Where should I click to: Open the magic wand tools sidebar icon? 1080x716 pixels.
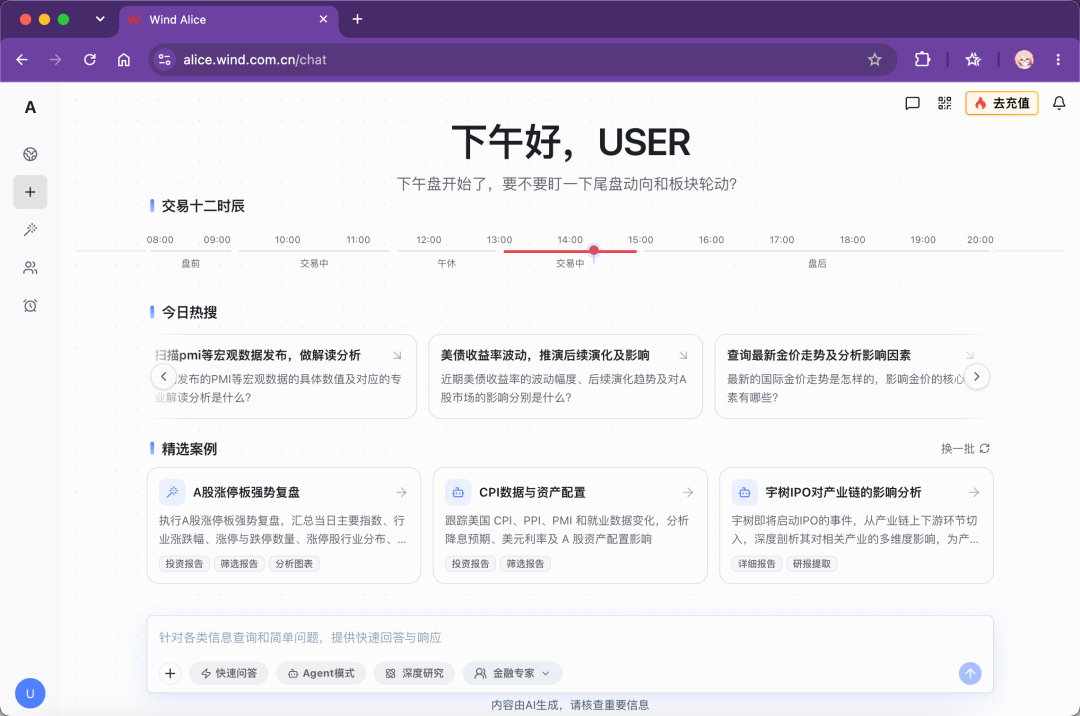click(30, 230)
